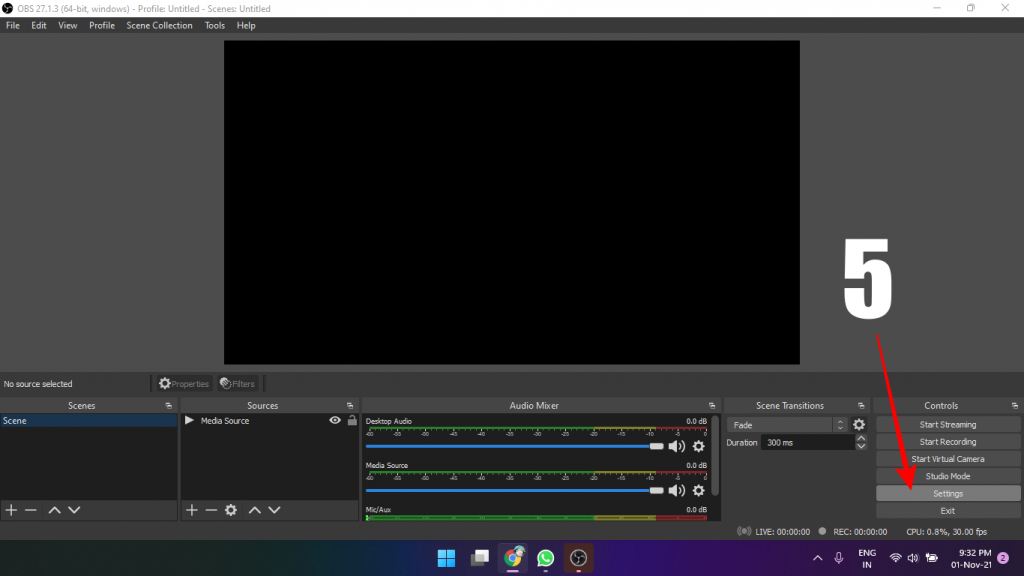Toggle the lock on Media Source
This screenshot has width=1024, height=576.
(x=351, y=421)
